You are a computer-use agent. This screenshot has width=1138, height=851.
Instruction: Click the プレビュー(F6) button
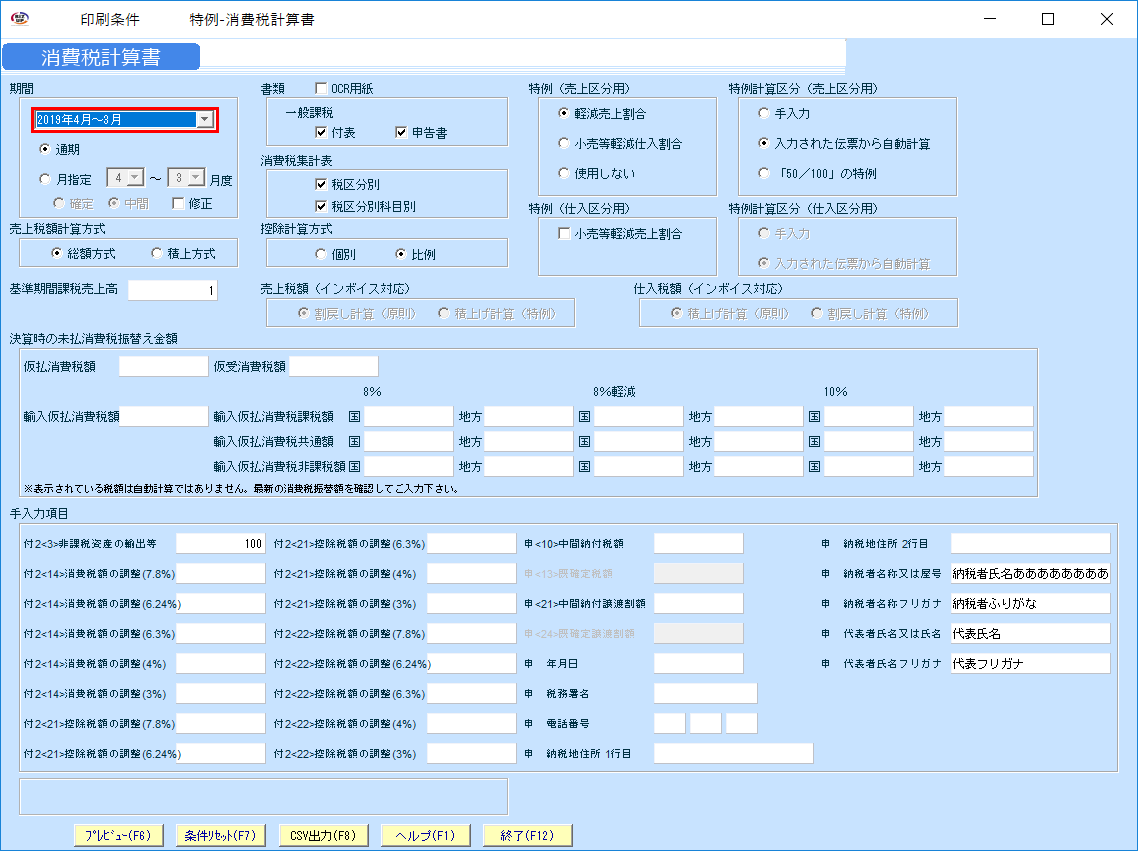(x=118, y=834)
